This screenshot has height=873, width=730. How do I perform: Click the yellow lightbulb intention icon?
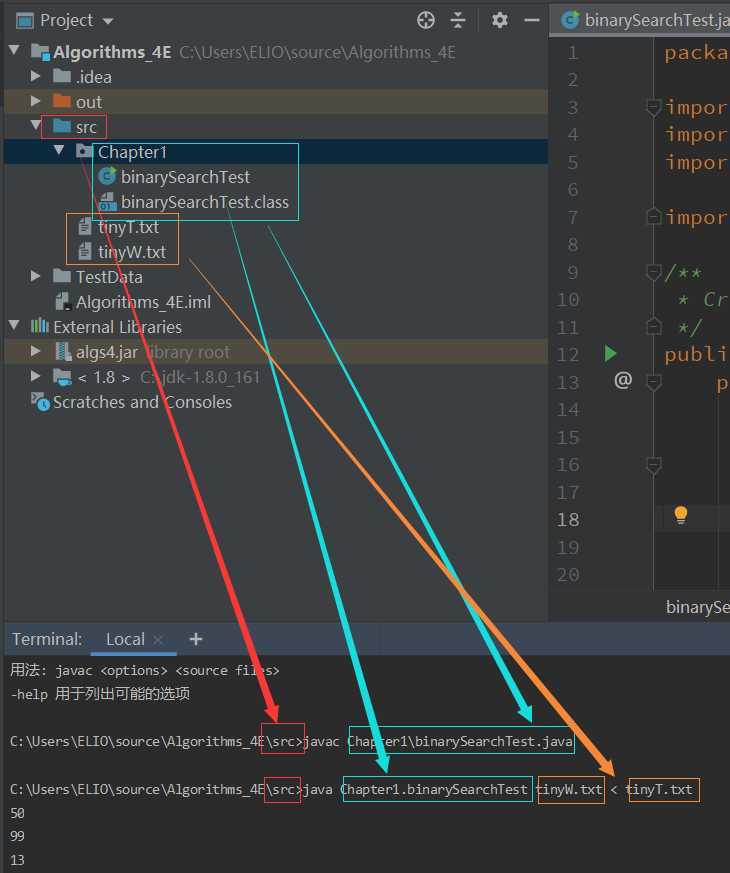coord(680,515)
